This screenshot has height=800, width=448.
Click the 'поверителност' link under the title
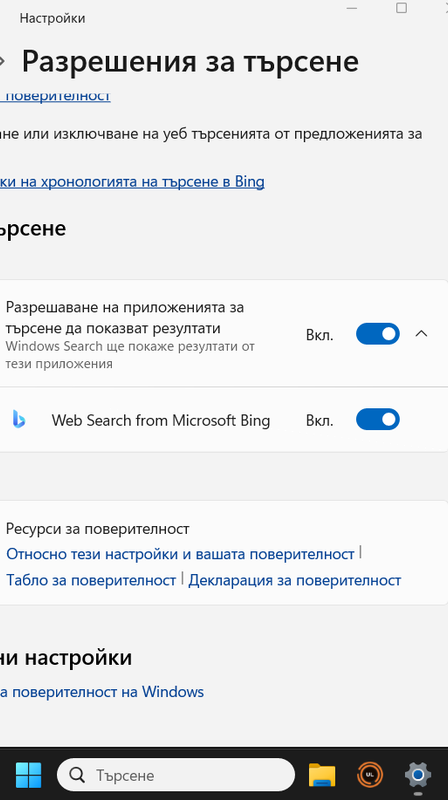point(55,95)
